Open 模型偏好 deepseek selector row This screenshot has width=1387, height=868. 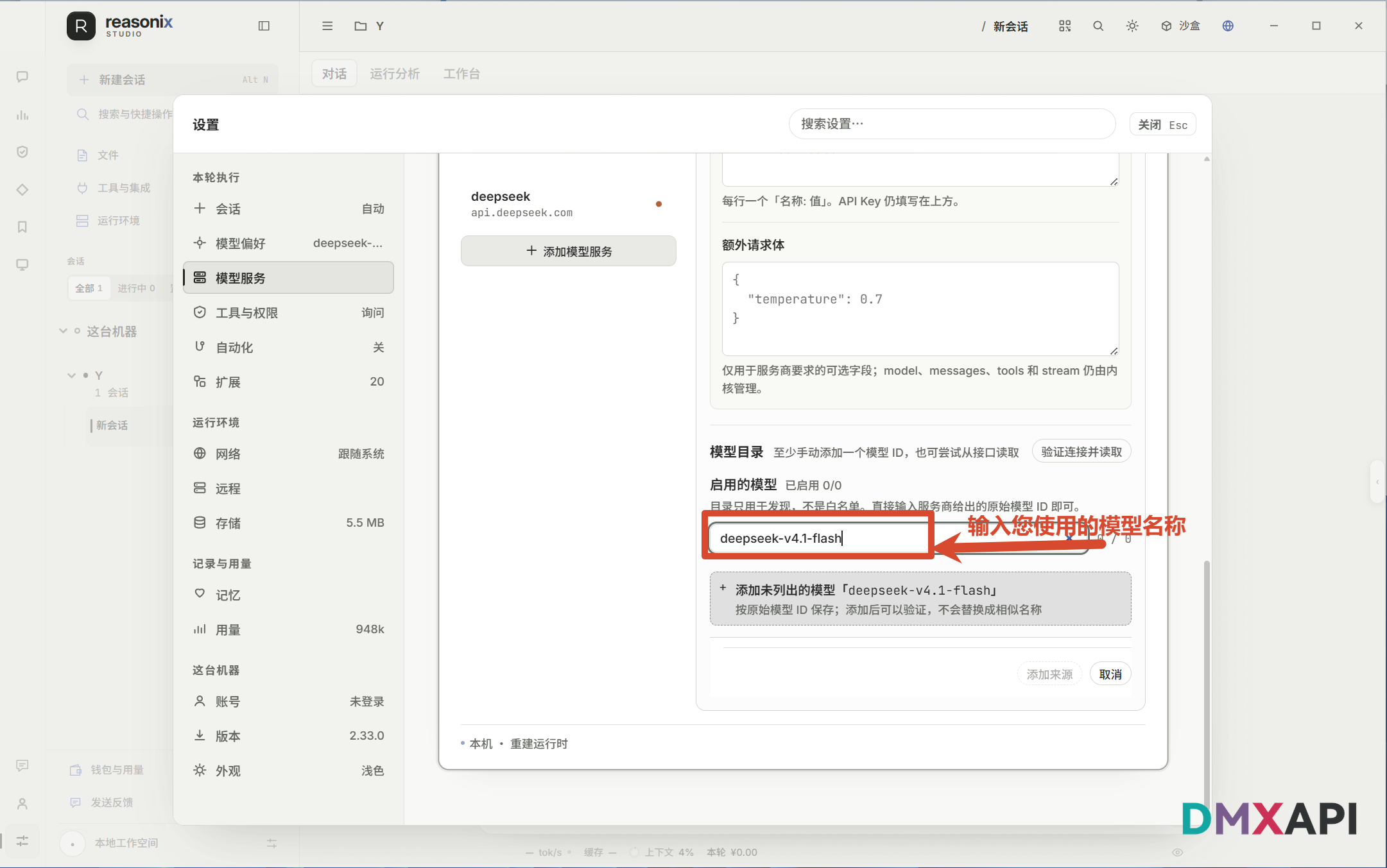(288, 243)
